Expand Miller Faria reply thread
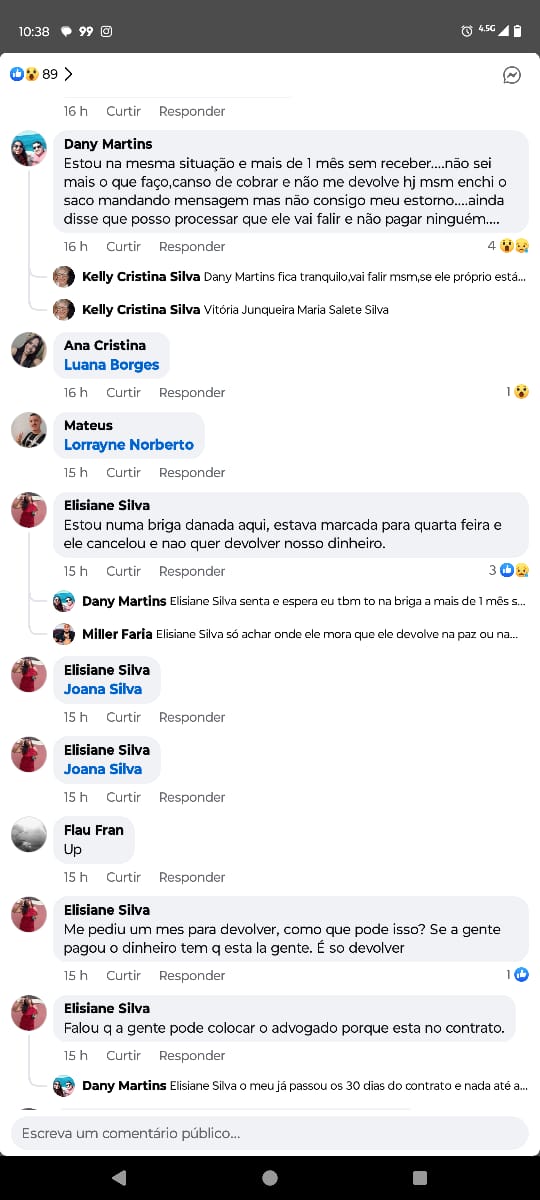This screenshot has height=1200, width=540. pos(300,634)
